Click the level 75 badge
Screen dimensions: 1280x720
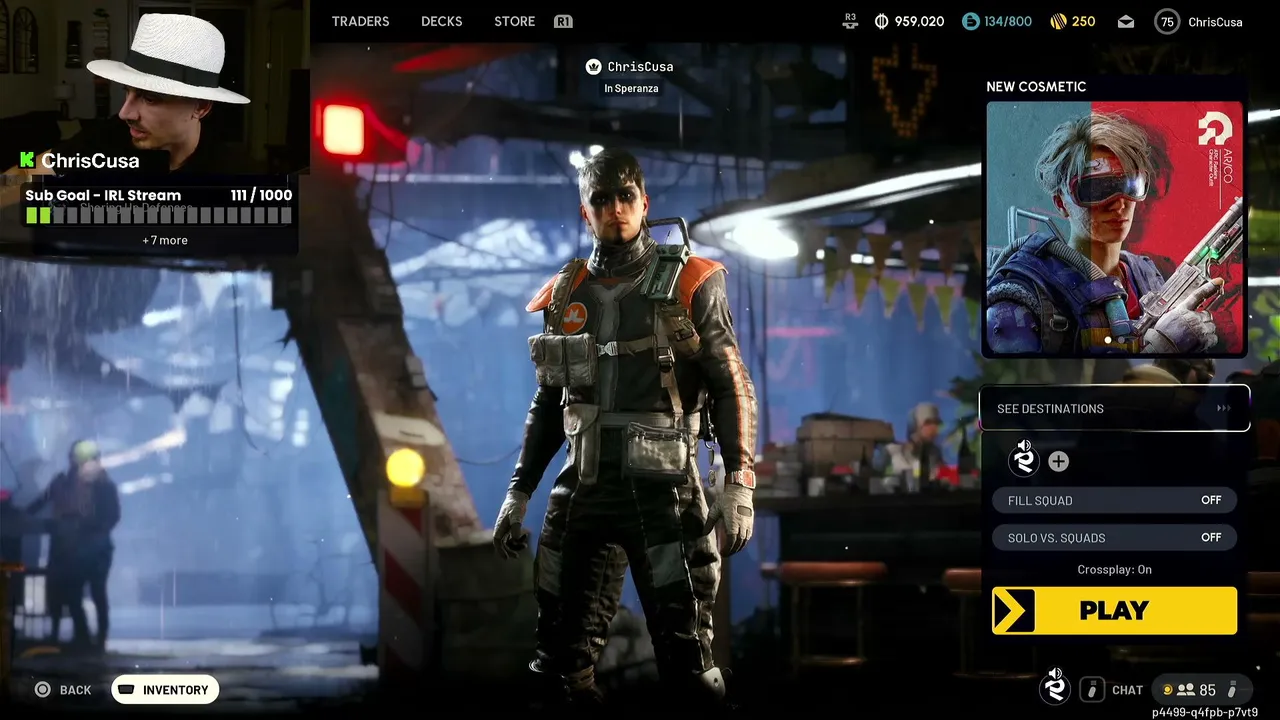click(x=1167, y=21)
